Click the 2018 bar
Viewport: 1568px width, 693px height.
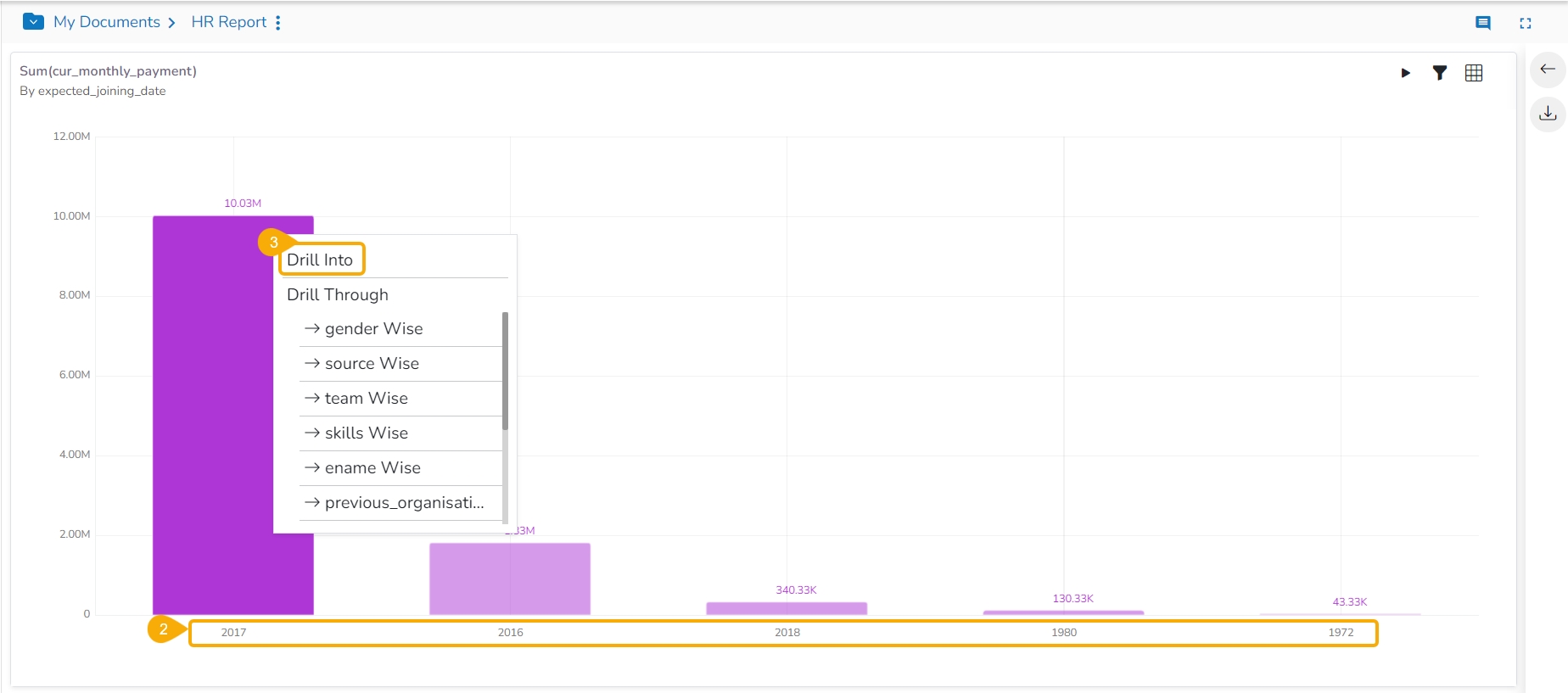787,608
